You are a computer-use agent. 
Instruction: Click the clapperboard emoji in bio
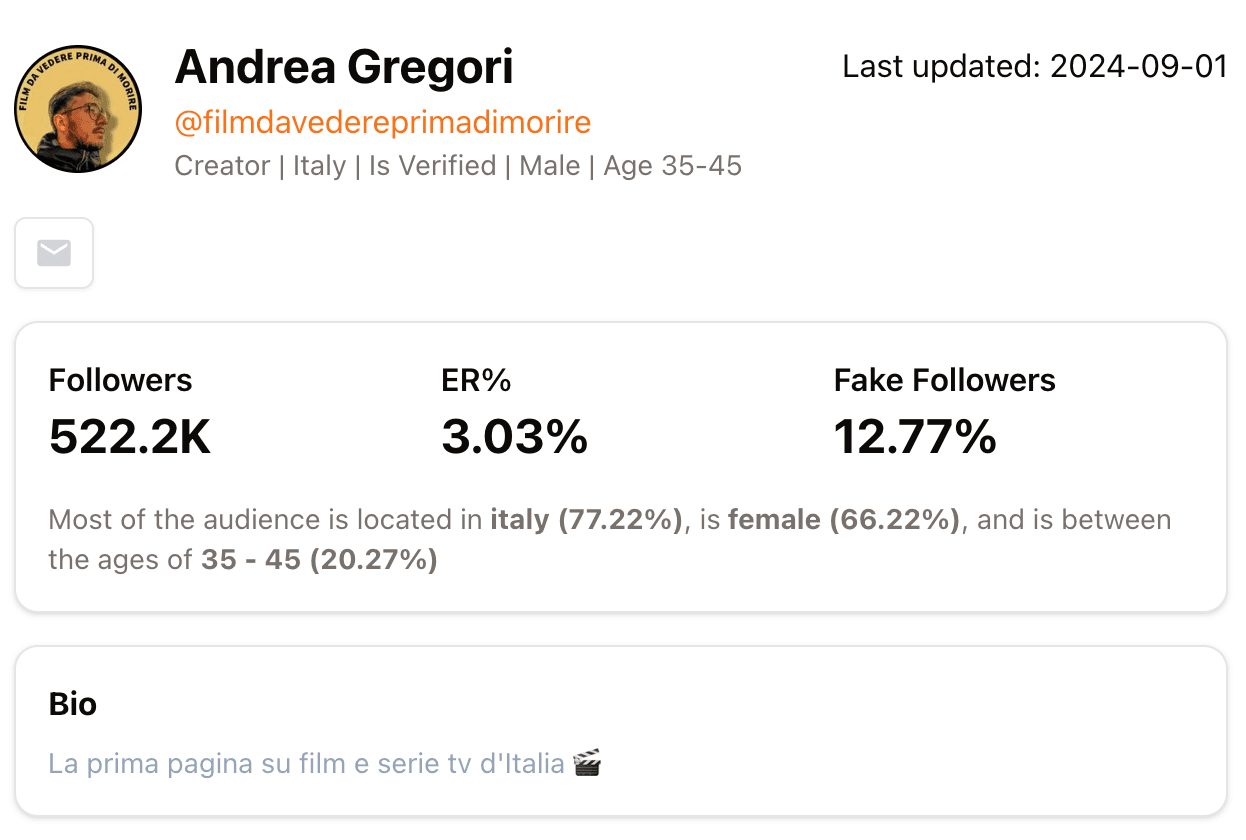(x=587, y=765)
